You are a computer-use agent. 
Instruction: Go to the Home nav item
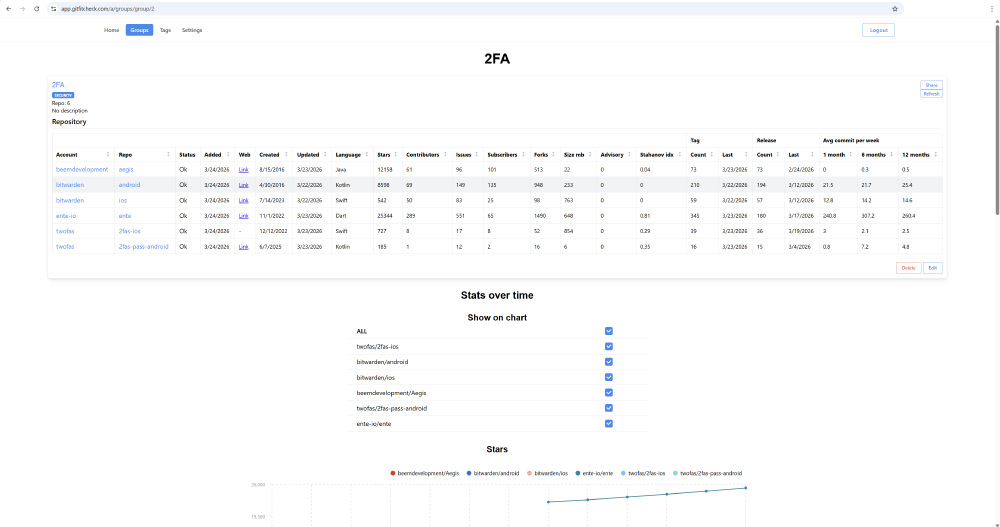pyautogui.click(x=112, y=30)
